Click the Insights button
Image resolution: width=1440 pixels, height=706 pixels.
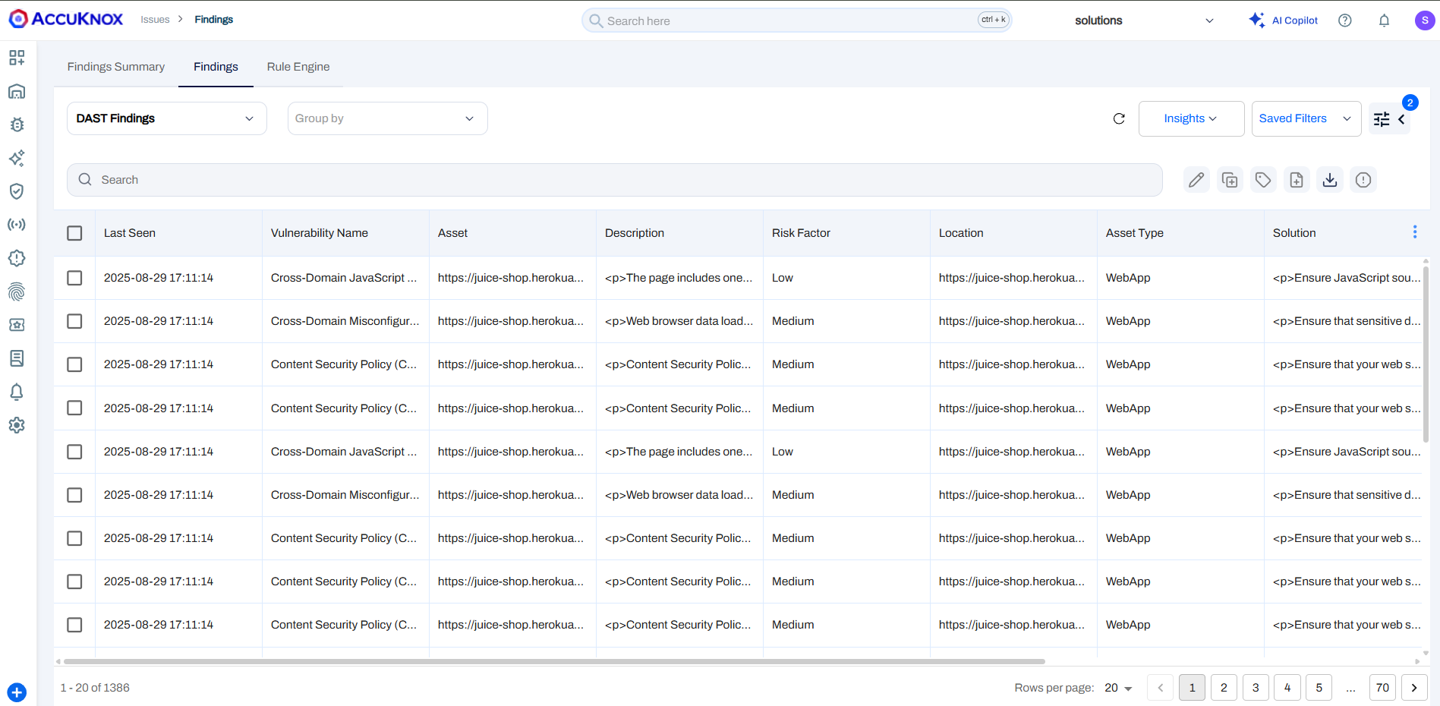tap(1190, 118)
